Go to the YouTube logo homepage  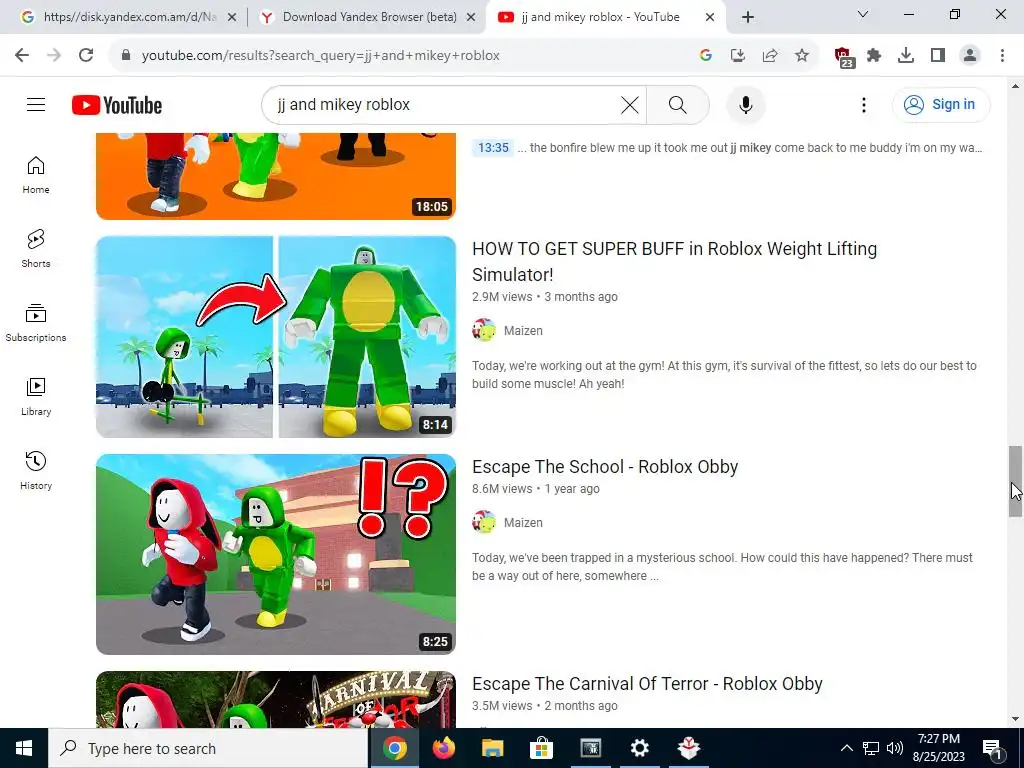117,105
